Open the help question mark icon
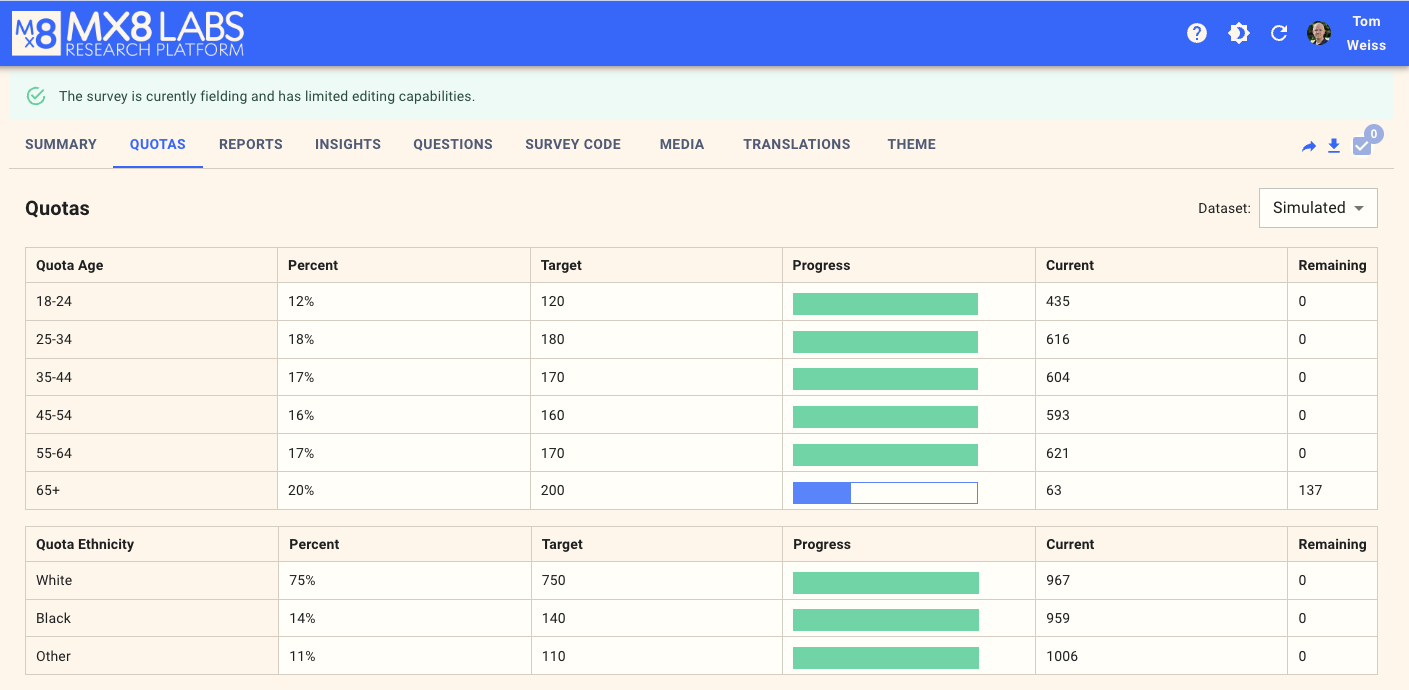The height and width of the screenshot is (690, 1409). tap(1197, 33)
